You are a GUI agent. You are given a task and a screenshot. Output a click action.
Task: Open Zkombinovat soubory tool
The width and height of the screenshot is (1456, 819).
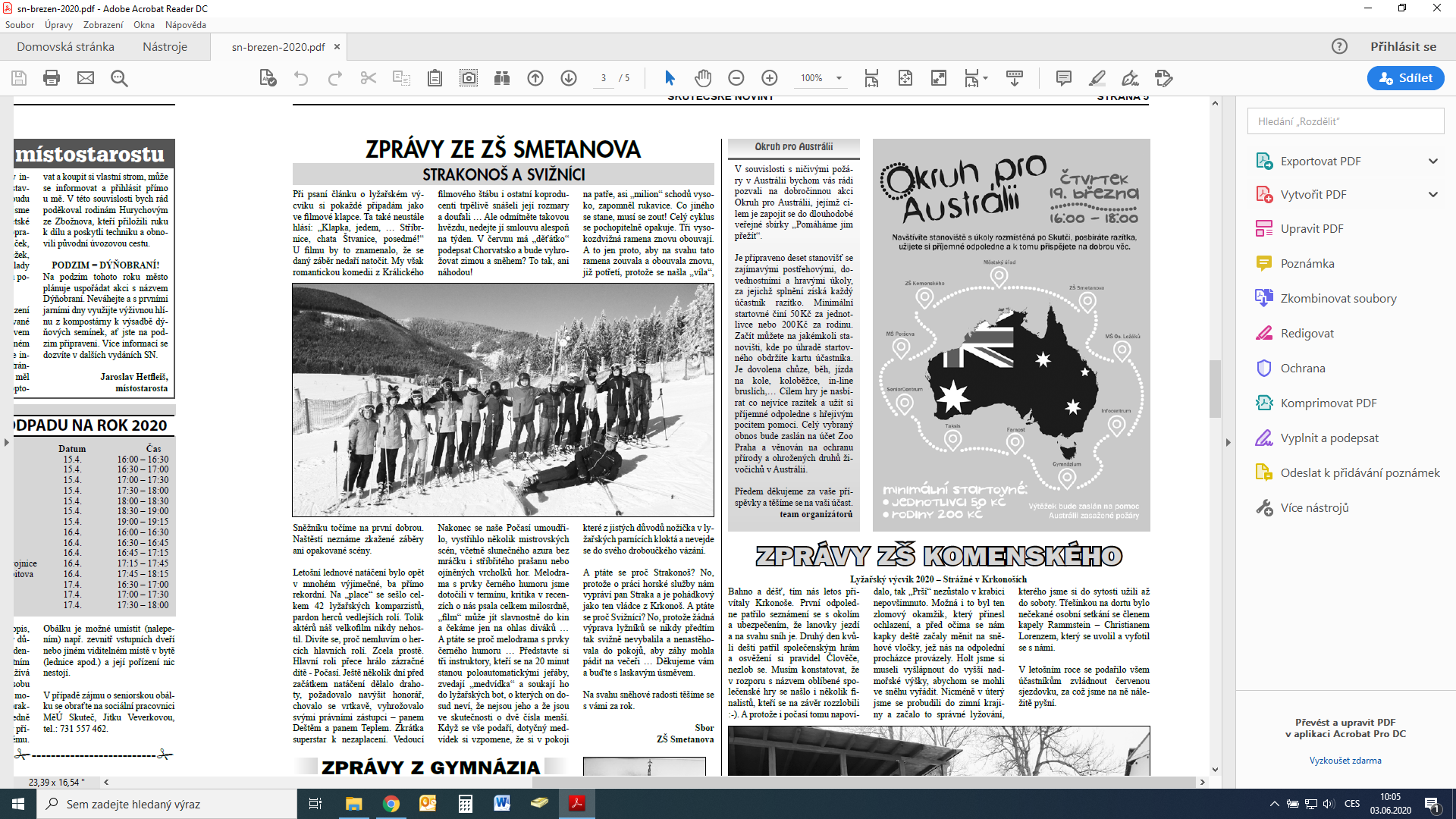(1338, 298)
